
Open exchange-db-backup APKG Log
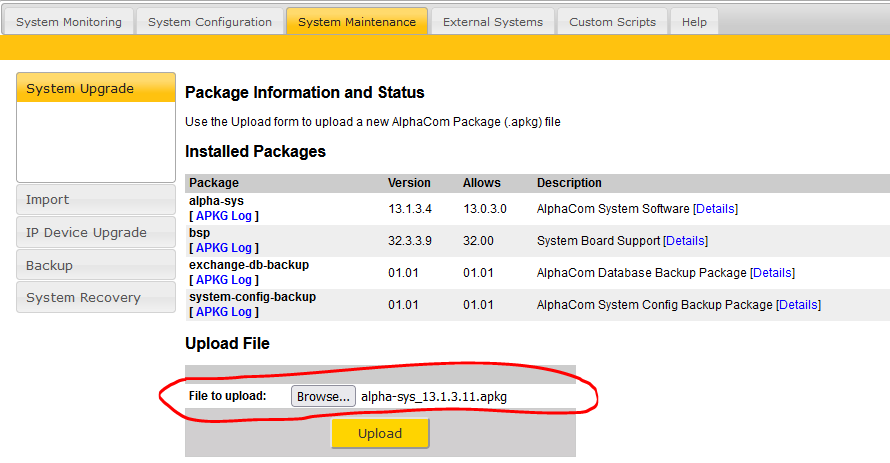(x=224, y=280)
